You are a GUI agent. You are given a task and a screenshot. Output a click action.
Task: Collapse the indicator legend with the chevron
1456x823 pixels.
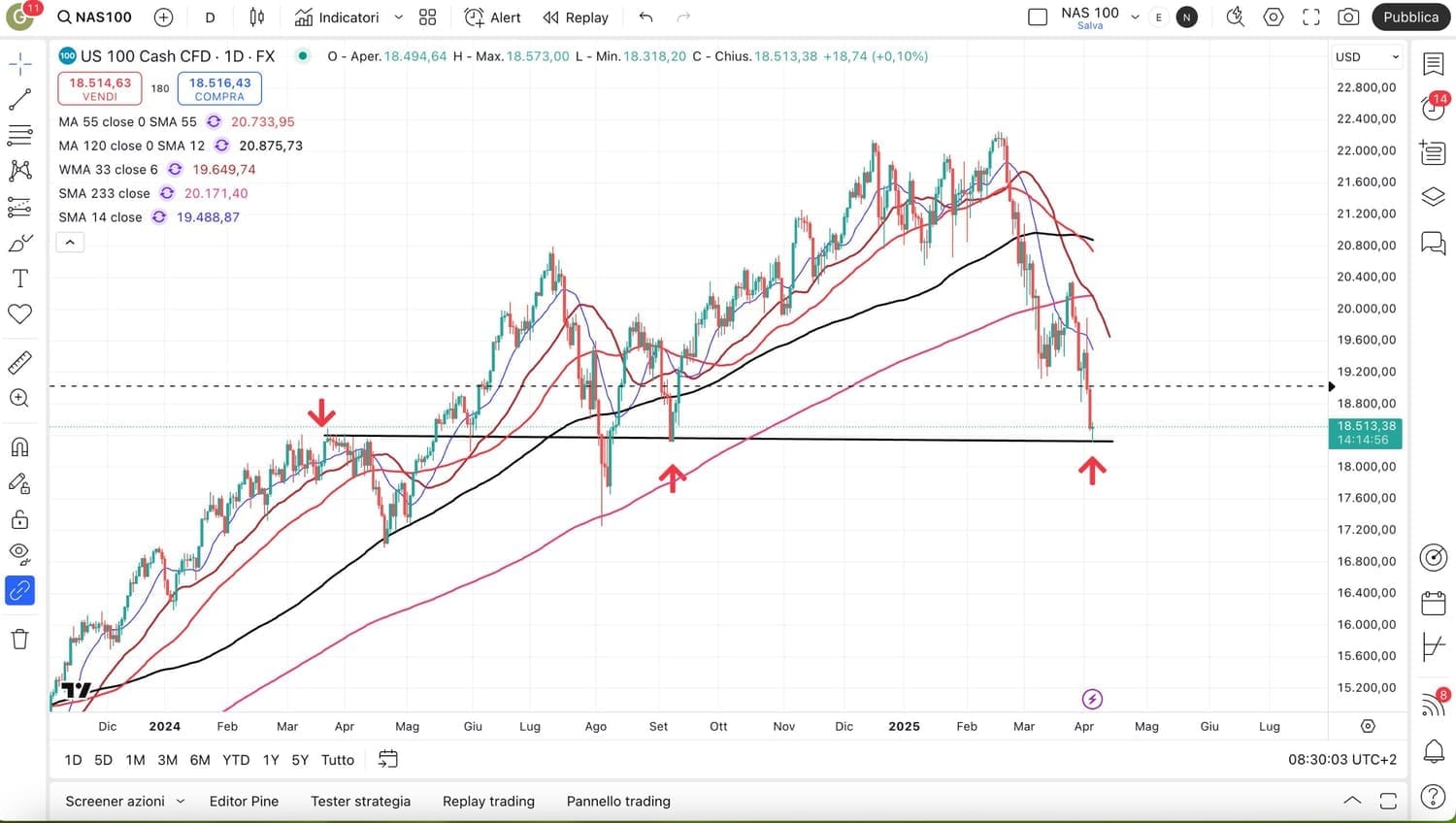(x=70, y=242)
